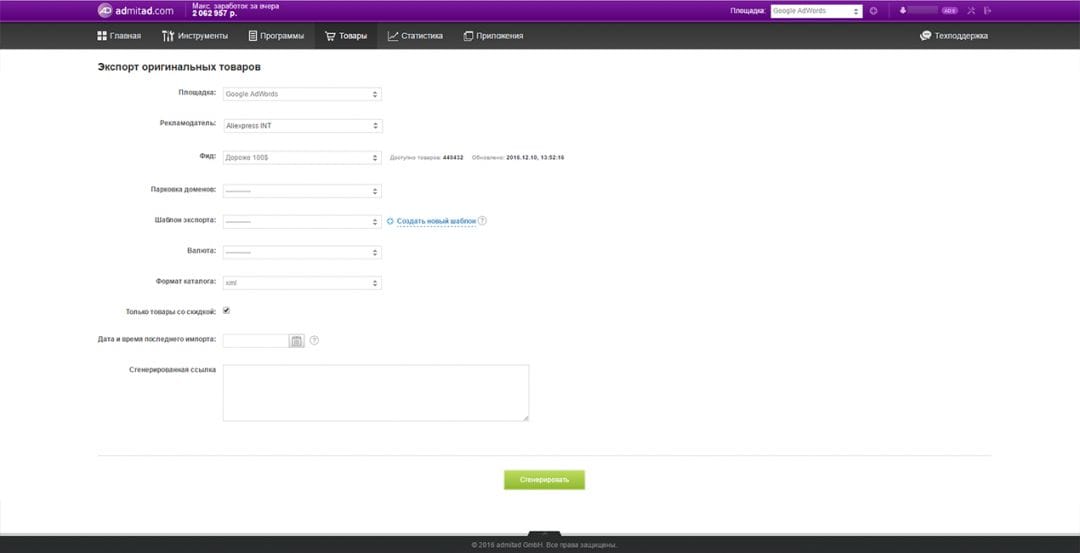Click the logout icon in header

pos(988,10)
